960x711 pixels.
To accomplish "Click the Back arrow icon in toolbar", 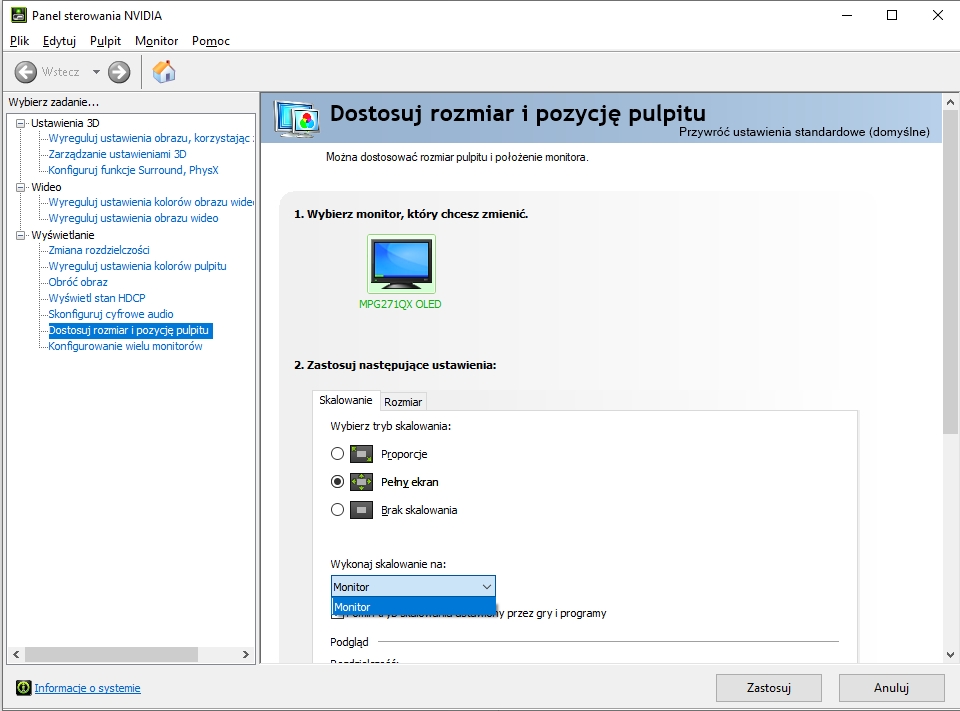I will tap(26, 72).
